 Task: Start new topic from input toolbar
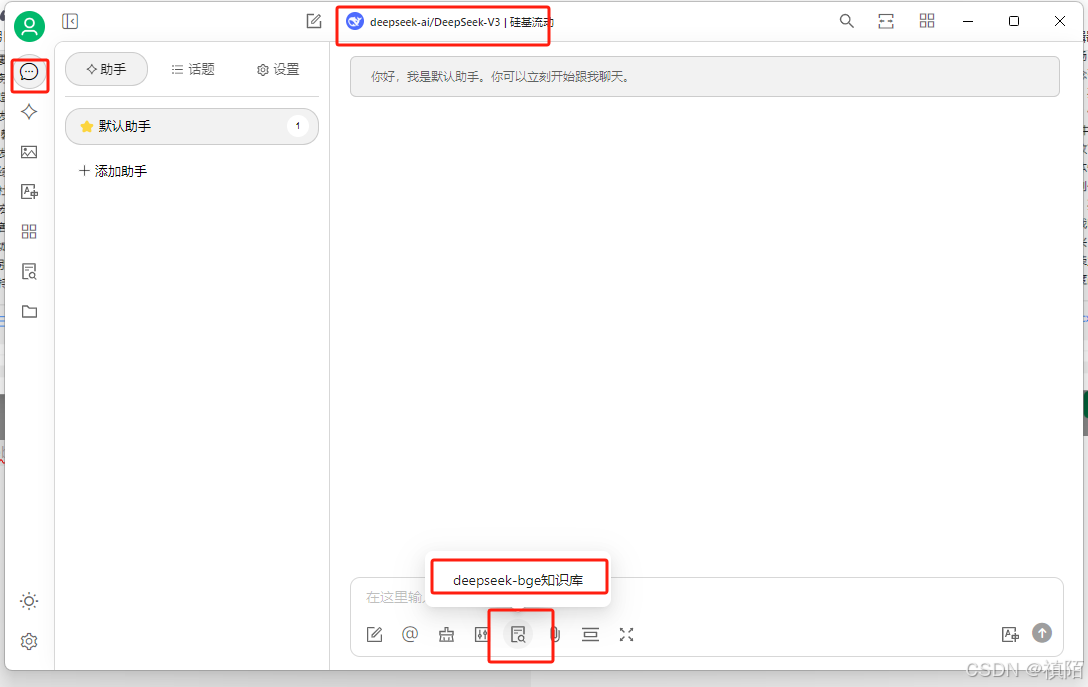(x=375, y=634)
